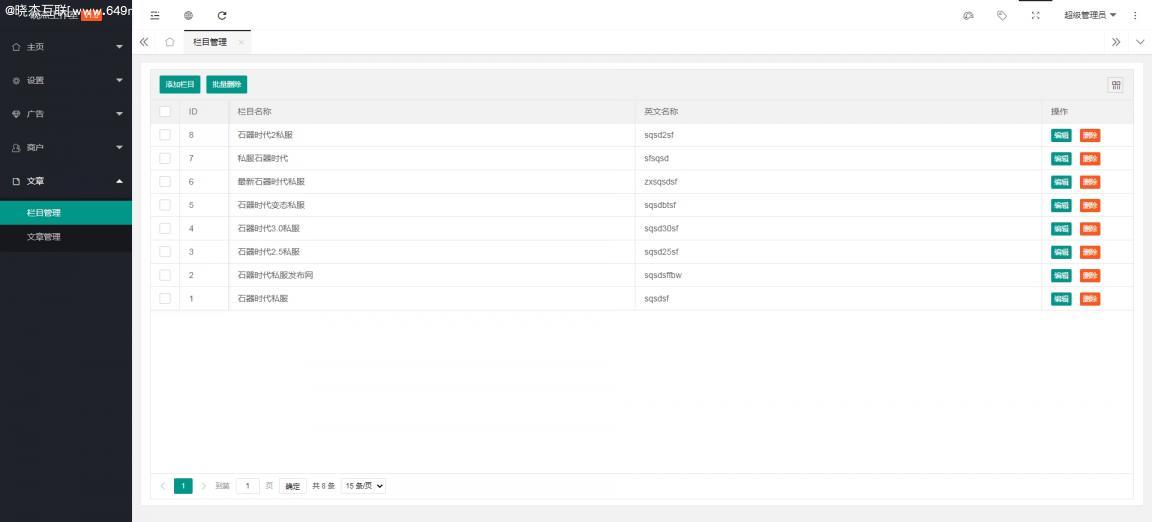
Task: Check the row with ID 8
Action: pos(165,135)
